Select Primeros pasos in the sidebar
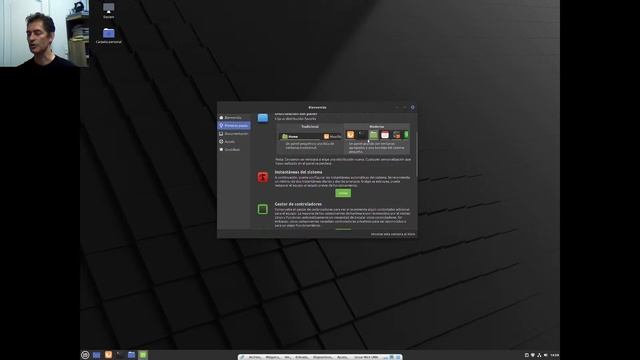Image resolution: width=640 pixels, height=360 pixels. [234, 126]
